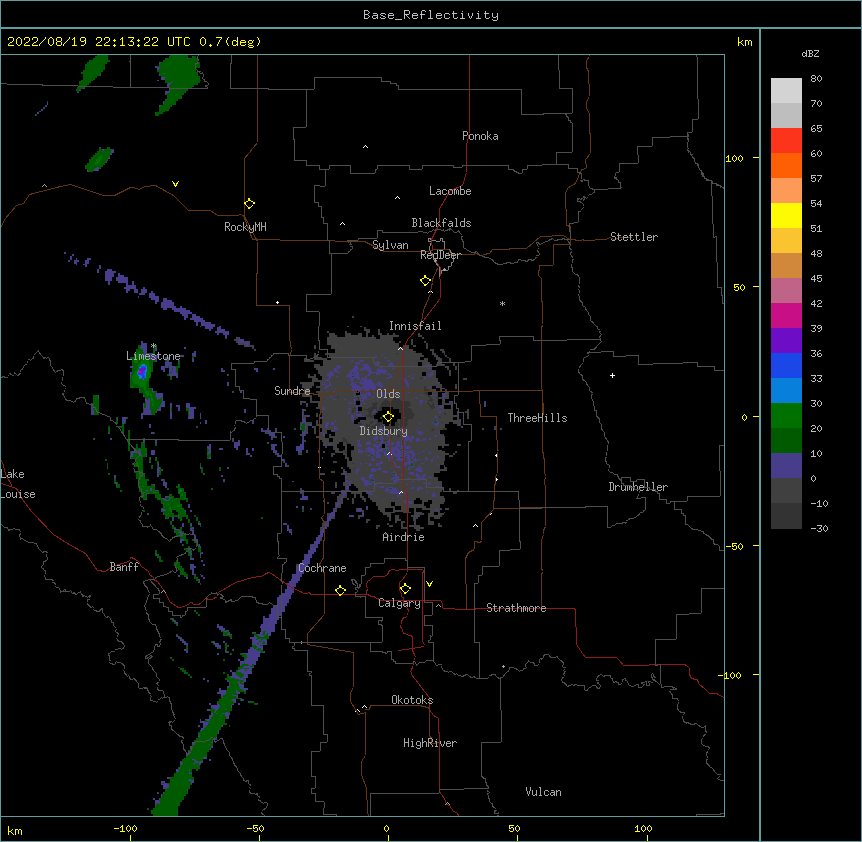Image resolution: width=862 pixels, height=842 pixels.
Task: Click the Lacombe city label
Action: coord(450,191)
